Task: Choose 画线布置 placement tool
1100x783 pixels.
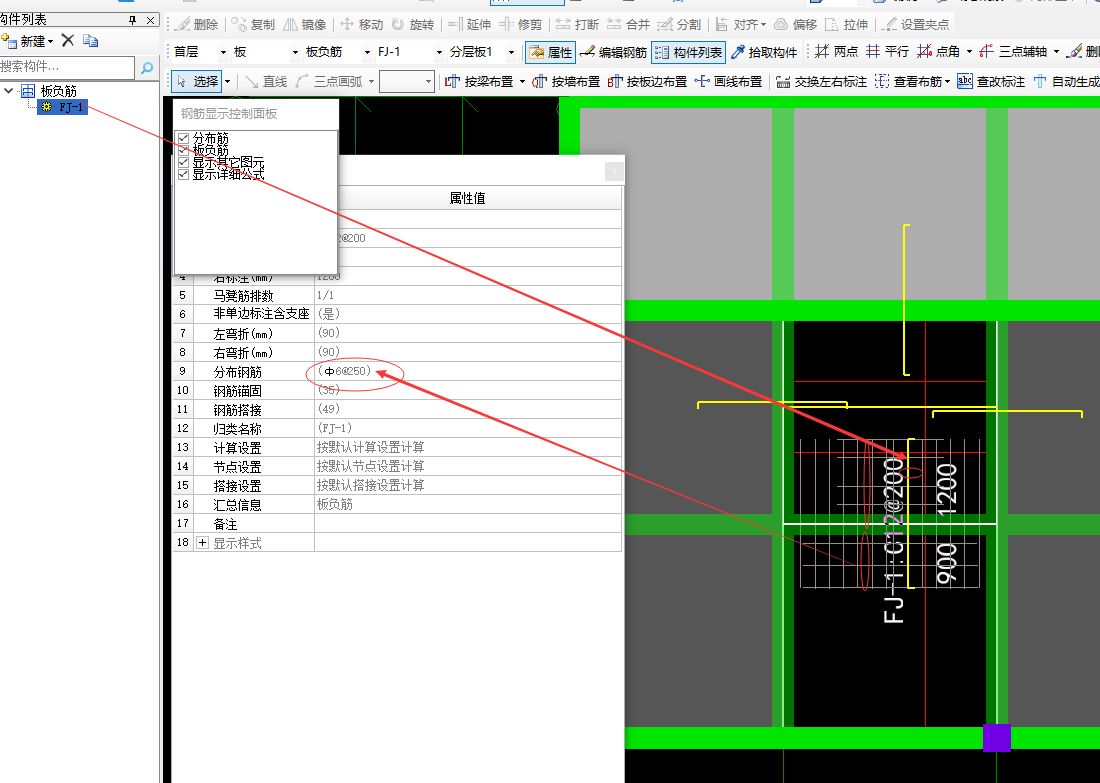Action: click(728, 81)
